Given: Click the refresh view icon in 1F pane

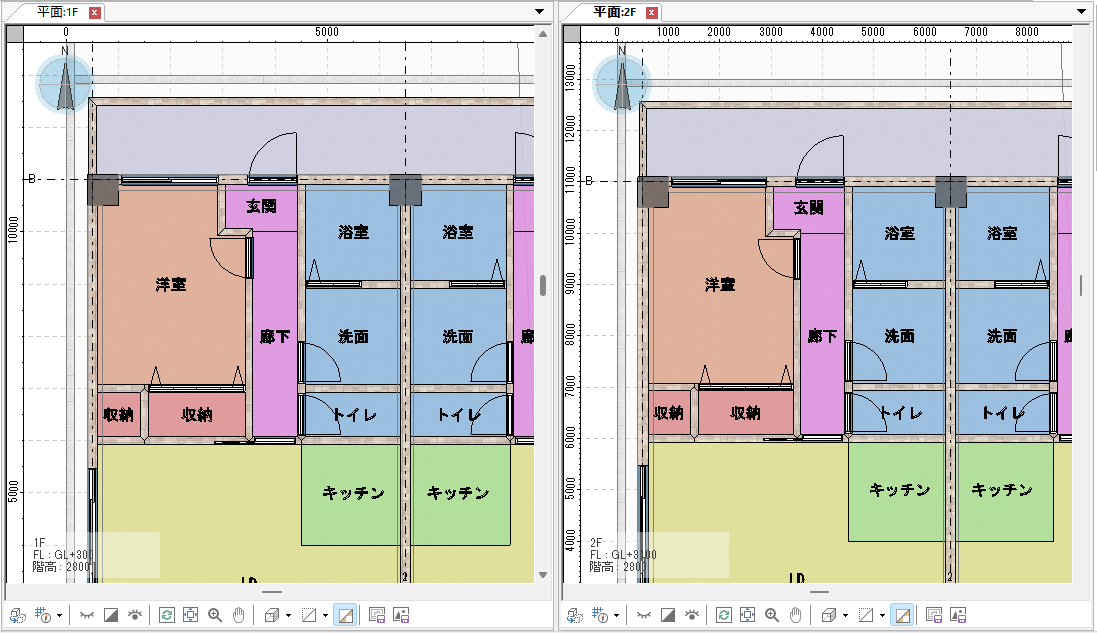Looking at the screenshot, I should pos(166,615).
